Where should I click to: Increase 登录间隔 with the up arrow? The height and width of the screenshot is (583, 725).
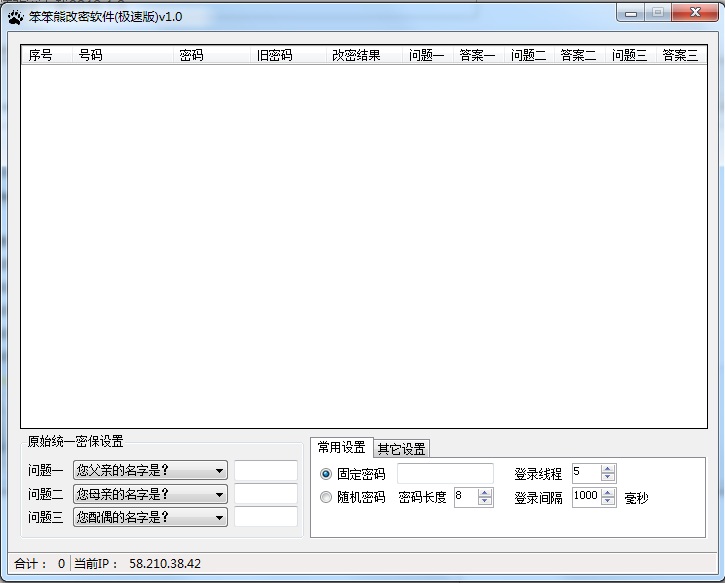[608, 492]
